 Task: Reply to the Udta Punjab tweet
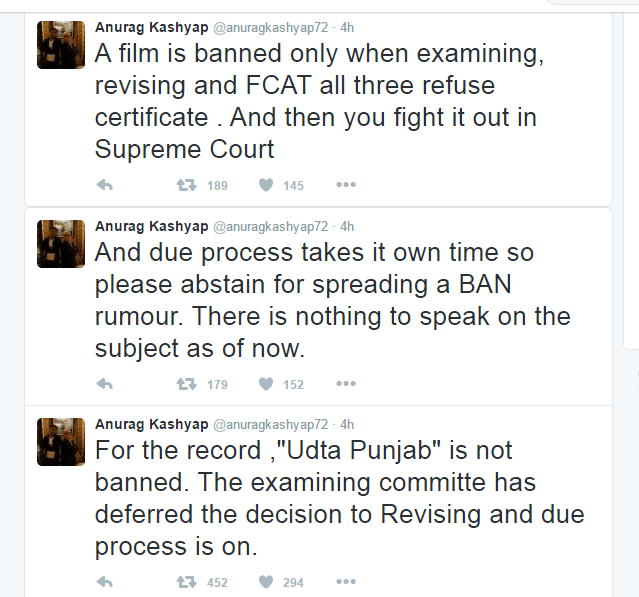(104, 582)
